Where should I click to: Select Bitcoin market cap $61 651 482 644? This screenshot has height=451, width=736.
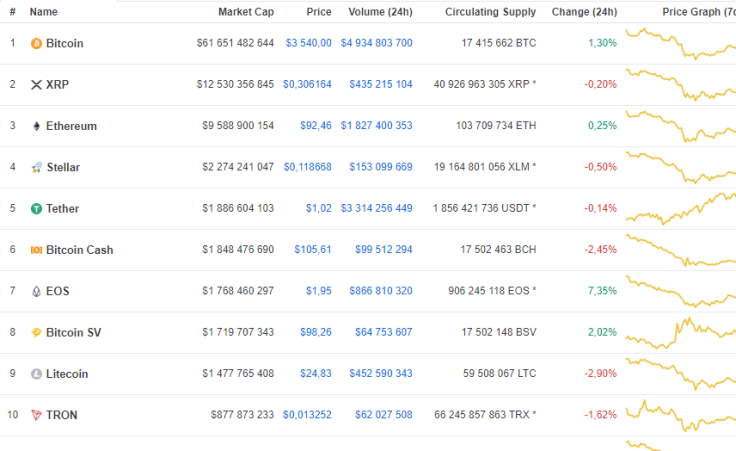coord(235,43)
